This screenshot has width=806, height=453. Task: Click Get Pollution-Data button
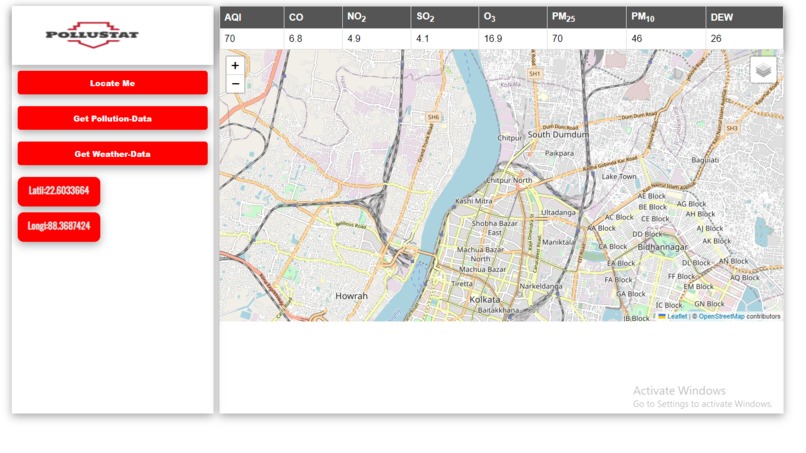click(x=113, y=118)
